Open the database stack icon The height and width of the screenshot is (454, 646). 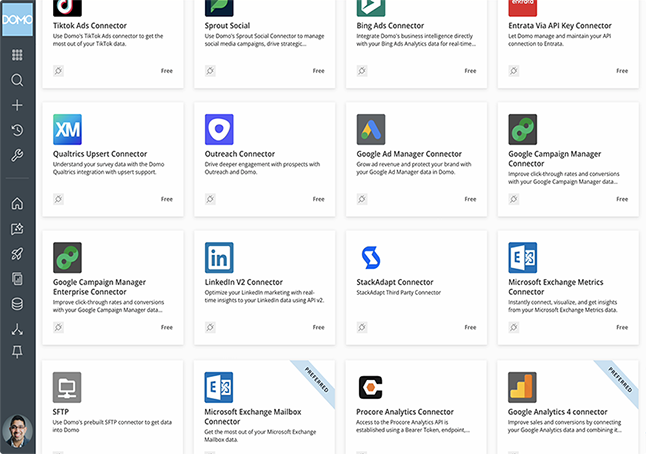point(17,304)
